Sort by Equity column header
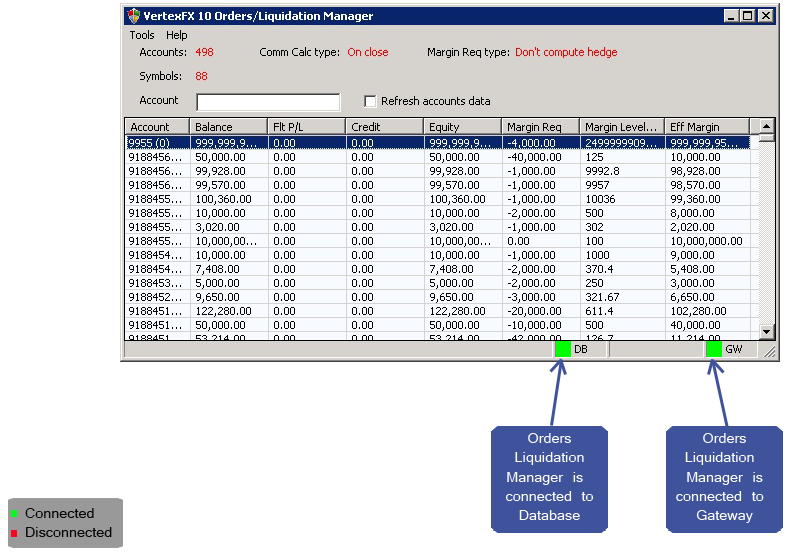Image resolution: width=788 pixels, height=552 pixels. [462, 127]
